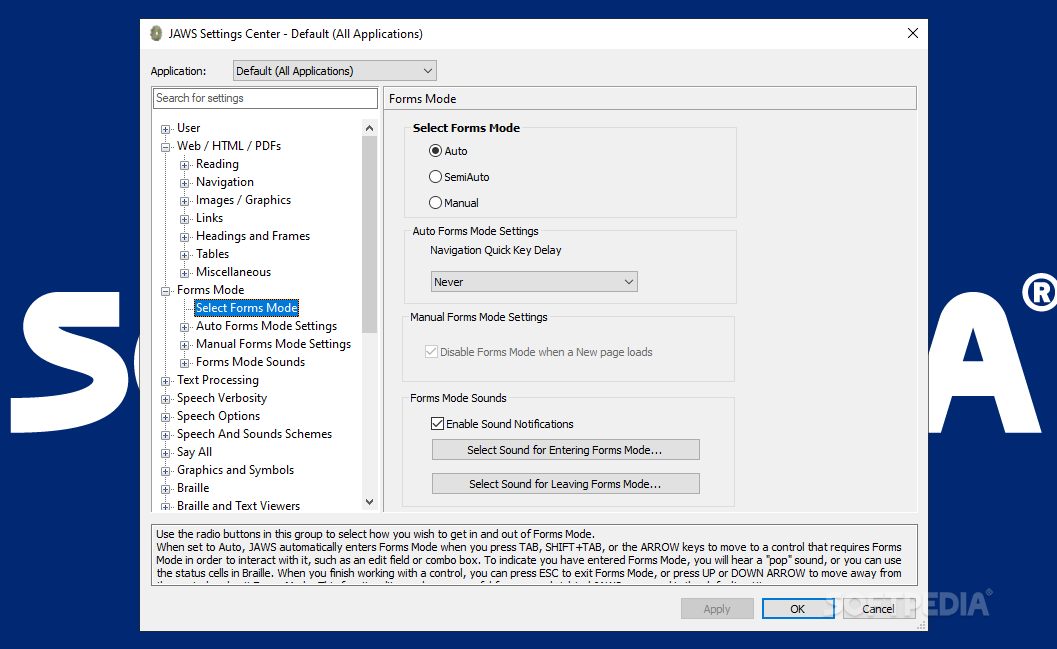
Task: Select the Forms Mode tree item
Action: point(210,290)
